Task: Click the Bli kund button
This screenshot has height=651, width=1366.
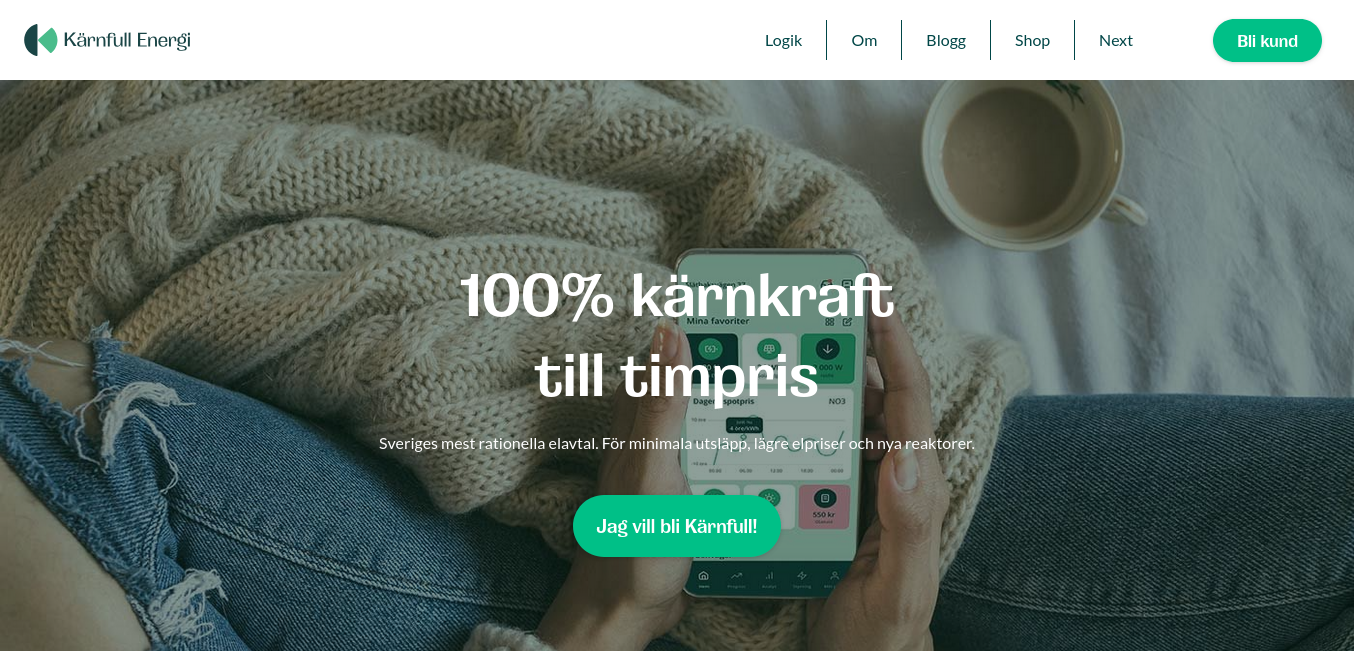Action: (1267, 41)
